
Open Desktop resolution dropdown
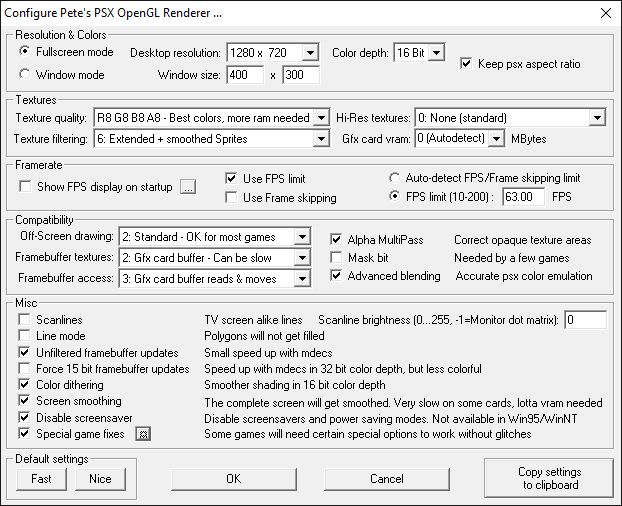click(310, 52)
